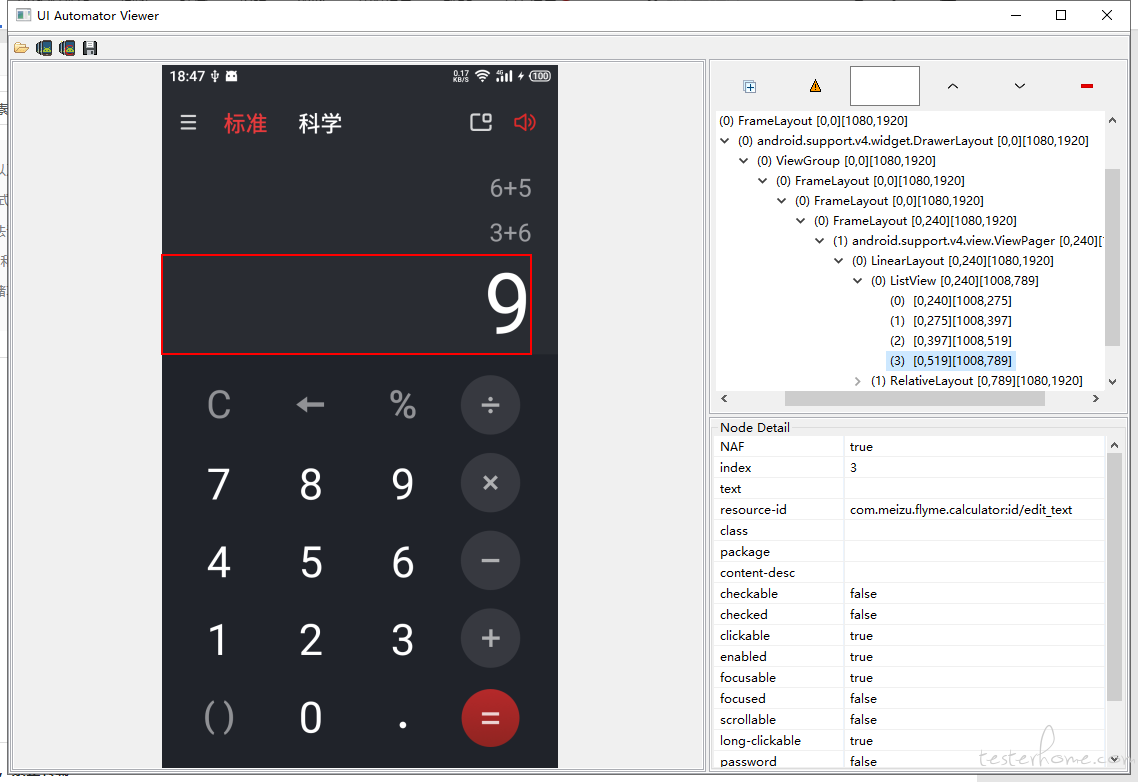Viewport: 1138px width, 782px height.
Task: Click tree panel scroll-right arrow
Action: pyautogui.click(x=1095, y=399)
